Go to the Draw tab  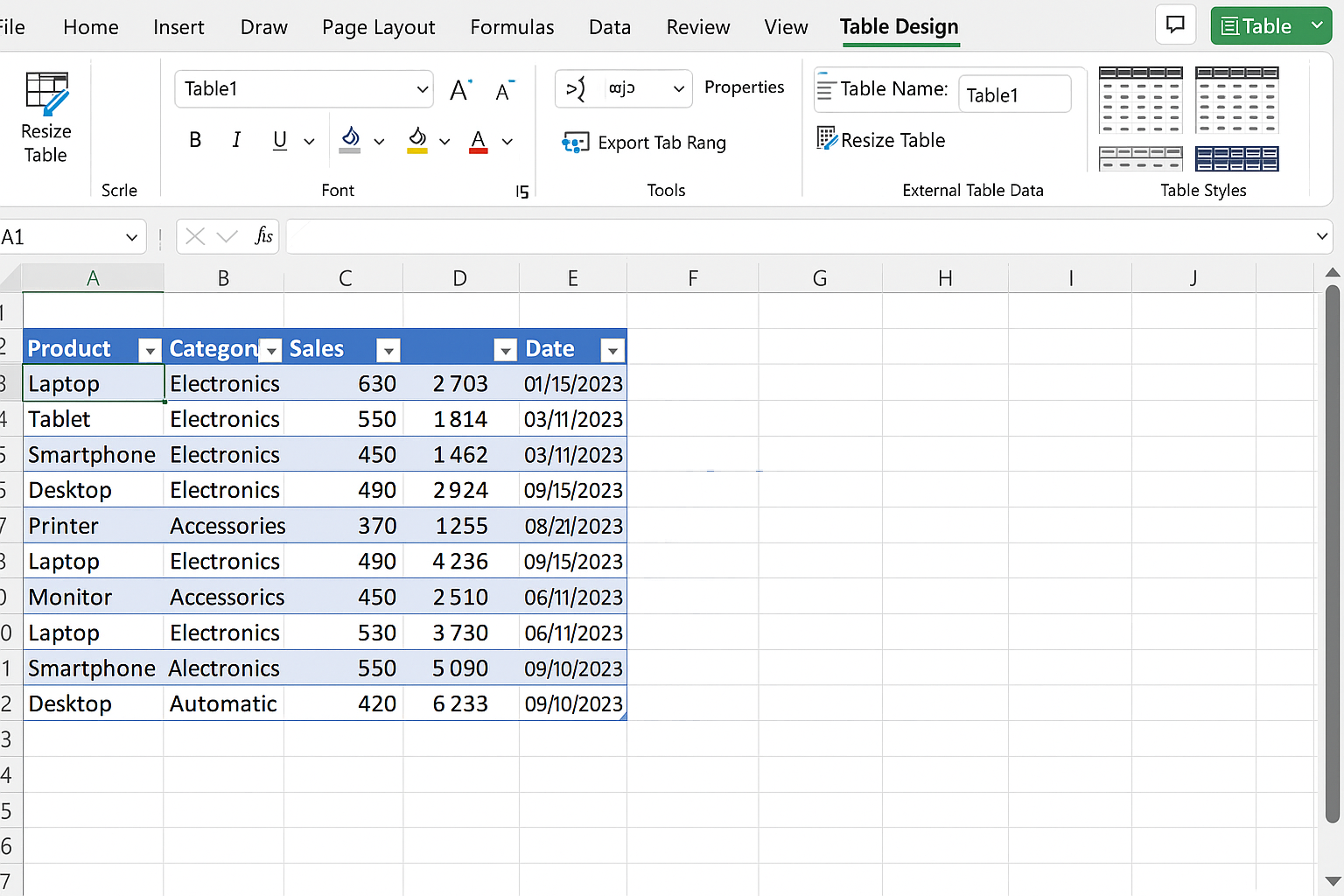(x=264, y=27)
